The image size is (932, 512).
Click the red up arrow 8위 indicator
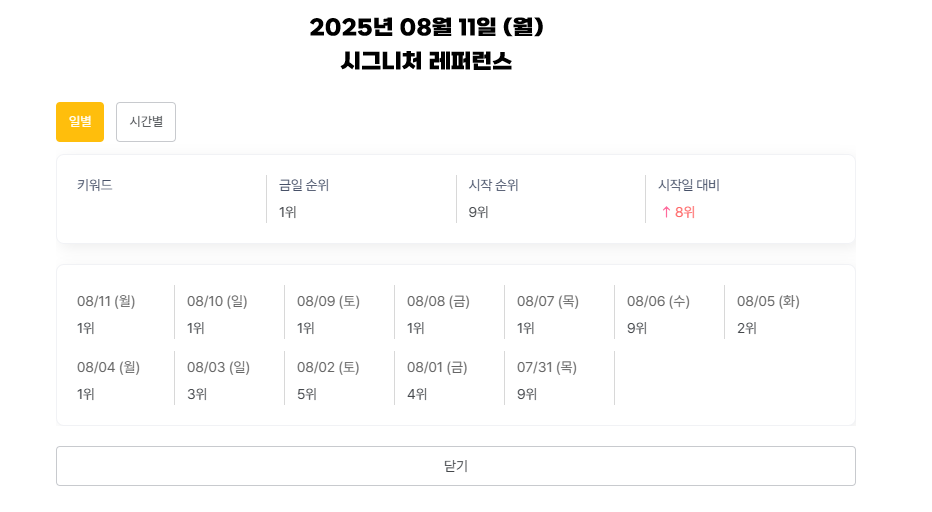[x=678, y=212]
